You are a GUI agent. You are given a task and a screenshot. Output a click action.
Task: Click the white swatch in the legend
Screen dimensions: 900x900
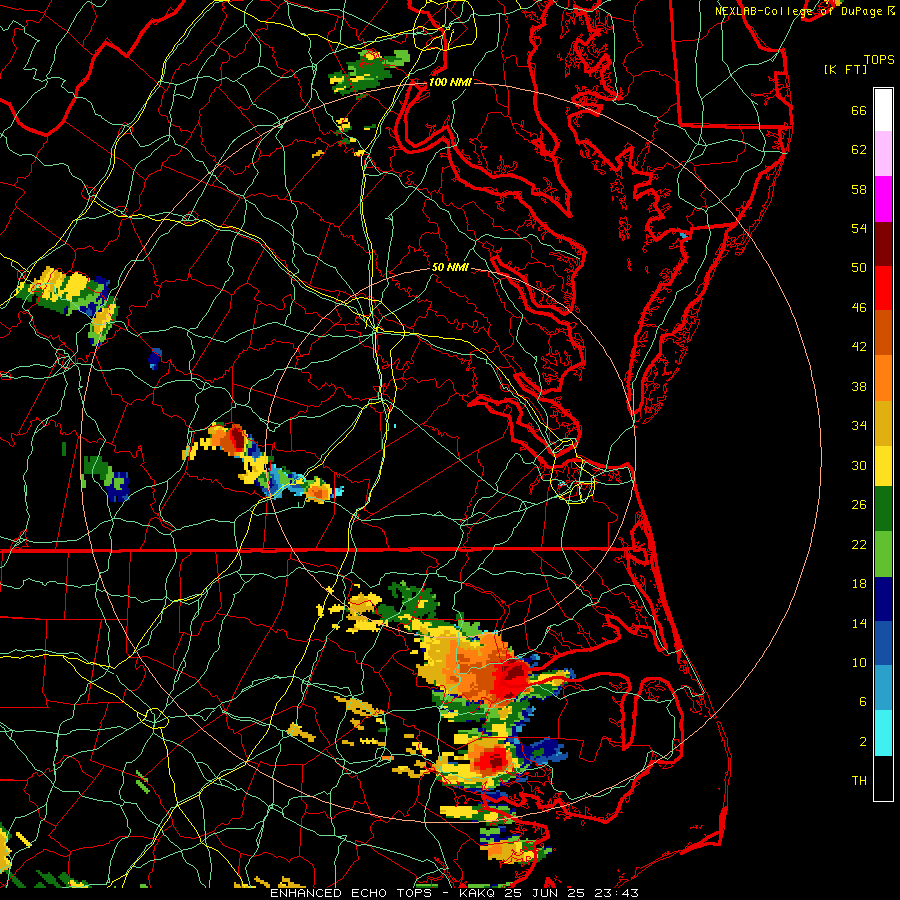[x=883, y=110]
